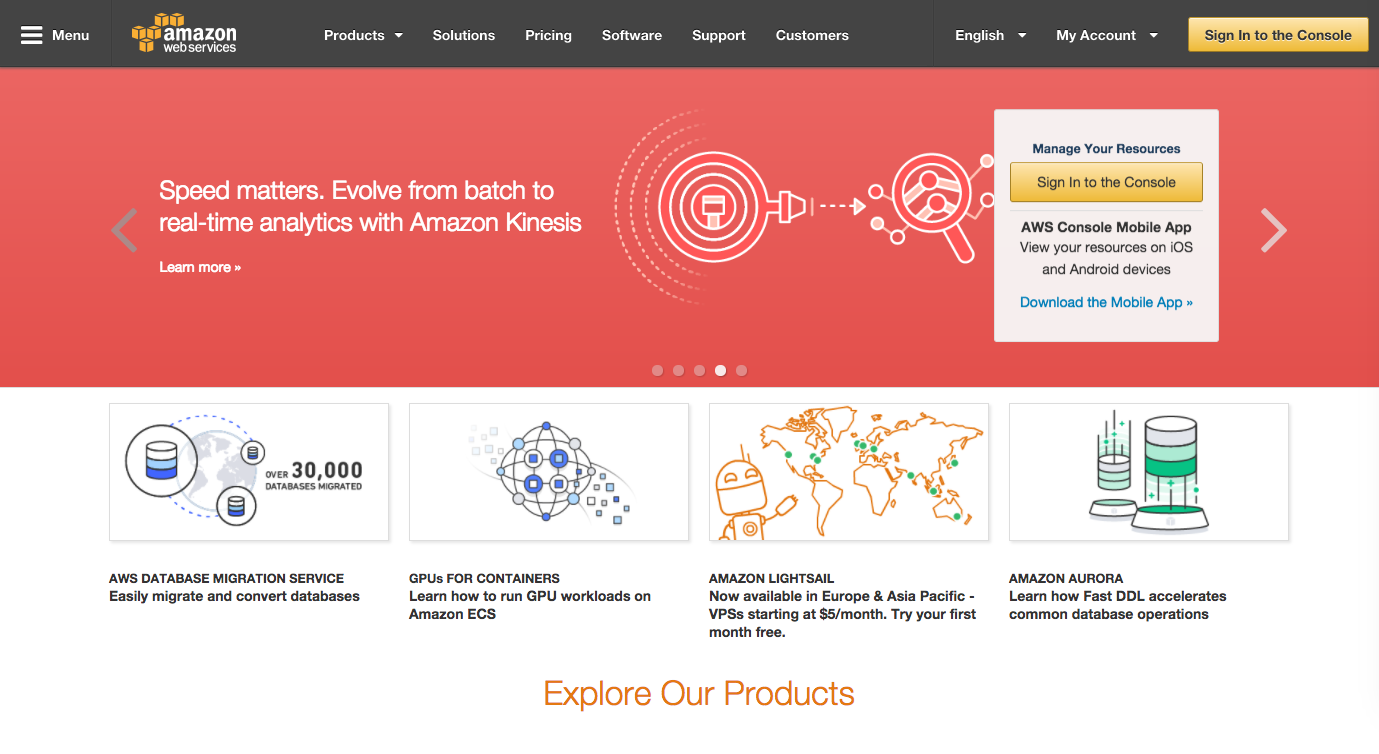This screenshot has height=754, width=1379.
Task: Expand the Products dropdown
Action: click(363, 35)
